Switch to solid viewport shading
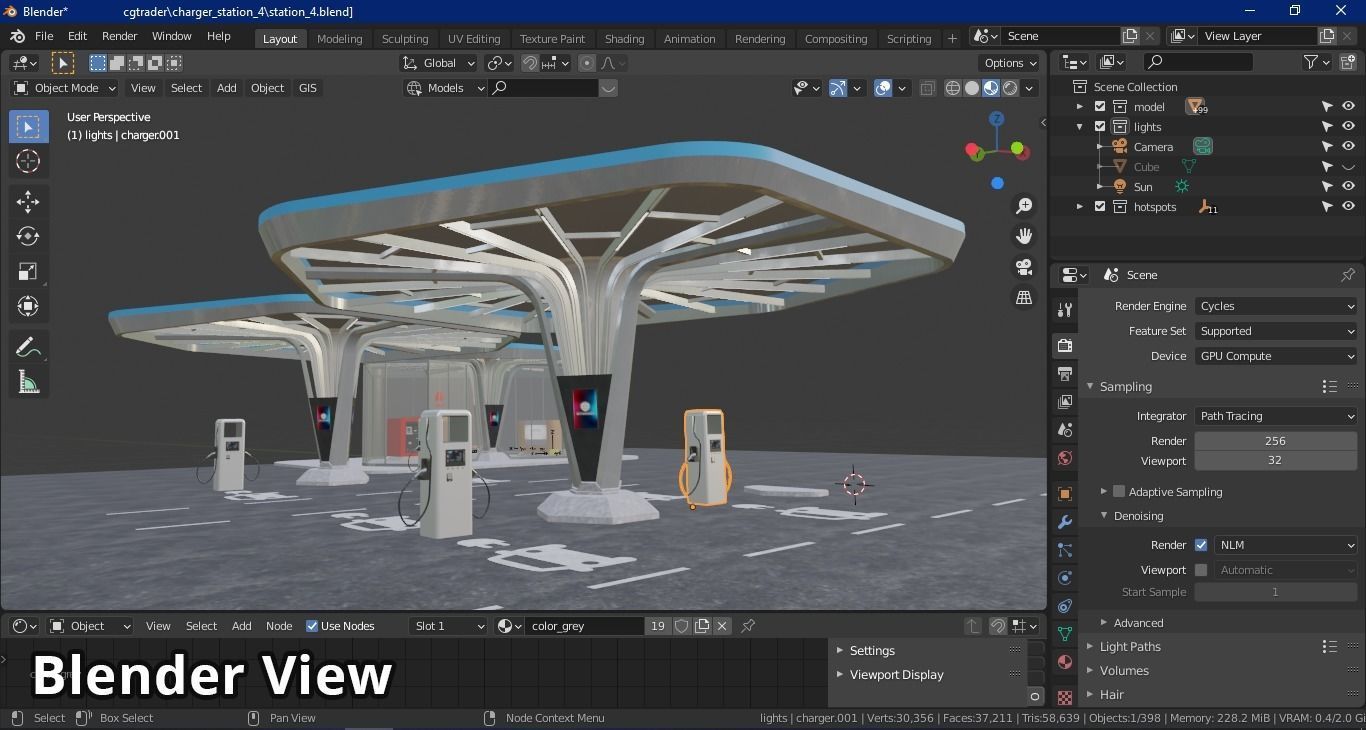Screen dimensions: 1366x730 tap(972, 88)
